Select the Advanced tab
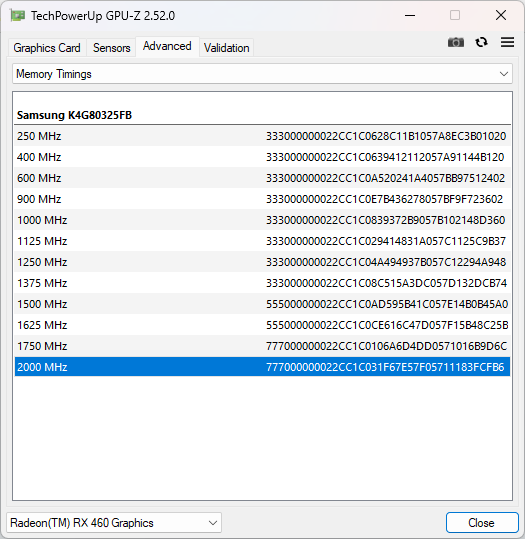 click(x=167, y=46)
